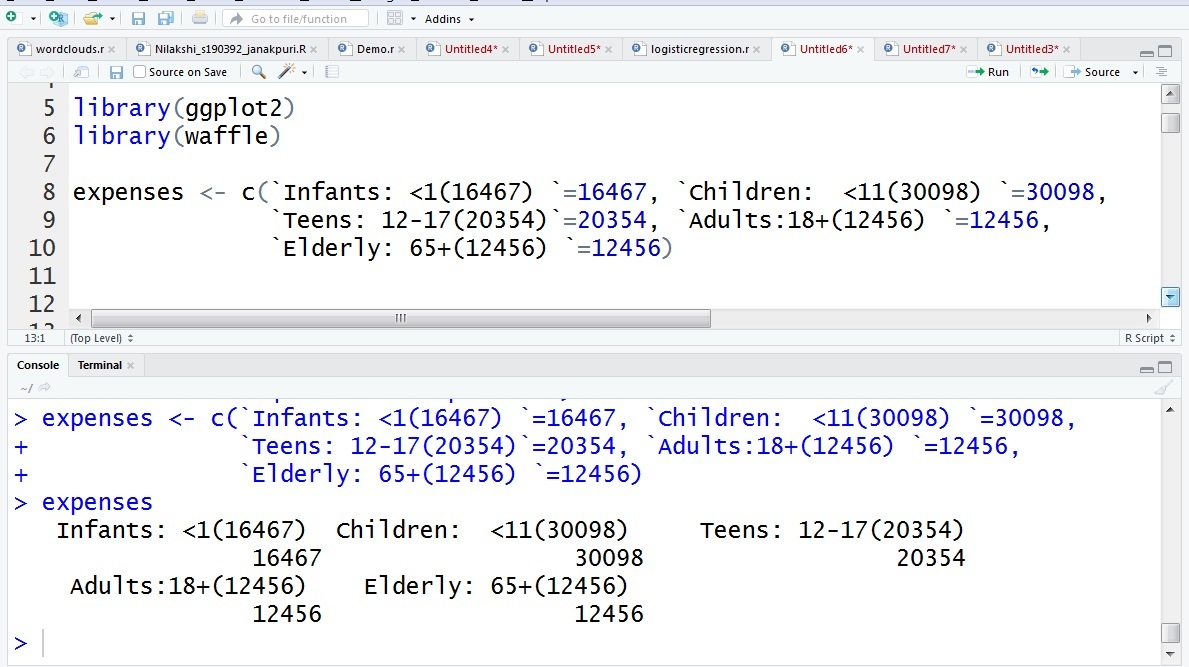This screenshot has height=667, width=1189.
Task: Click the New File icon
Action: pyautogui.click(x=11, y=17)
